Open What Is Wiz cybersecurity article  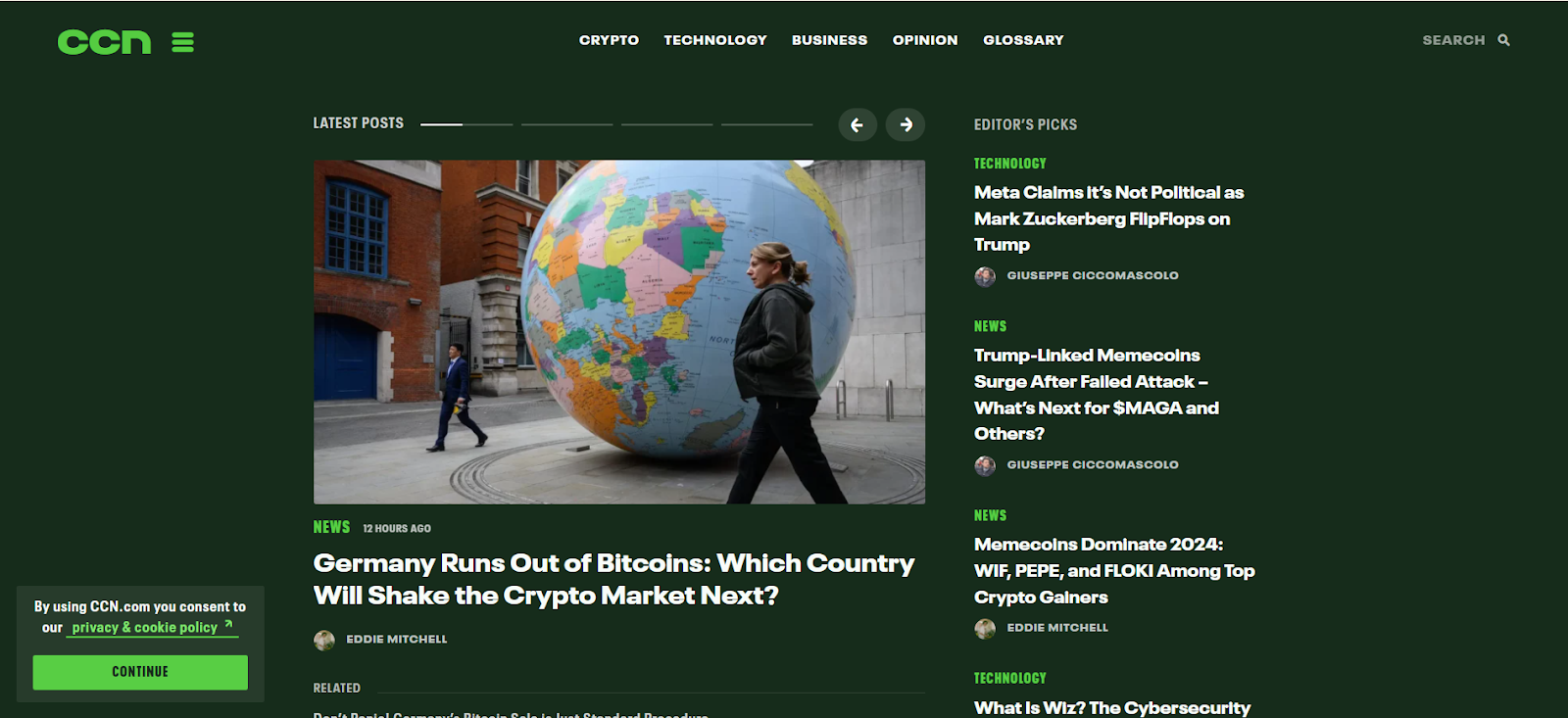point(1112,707)
